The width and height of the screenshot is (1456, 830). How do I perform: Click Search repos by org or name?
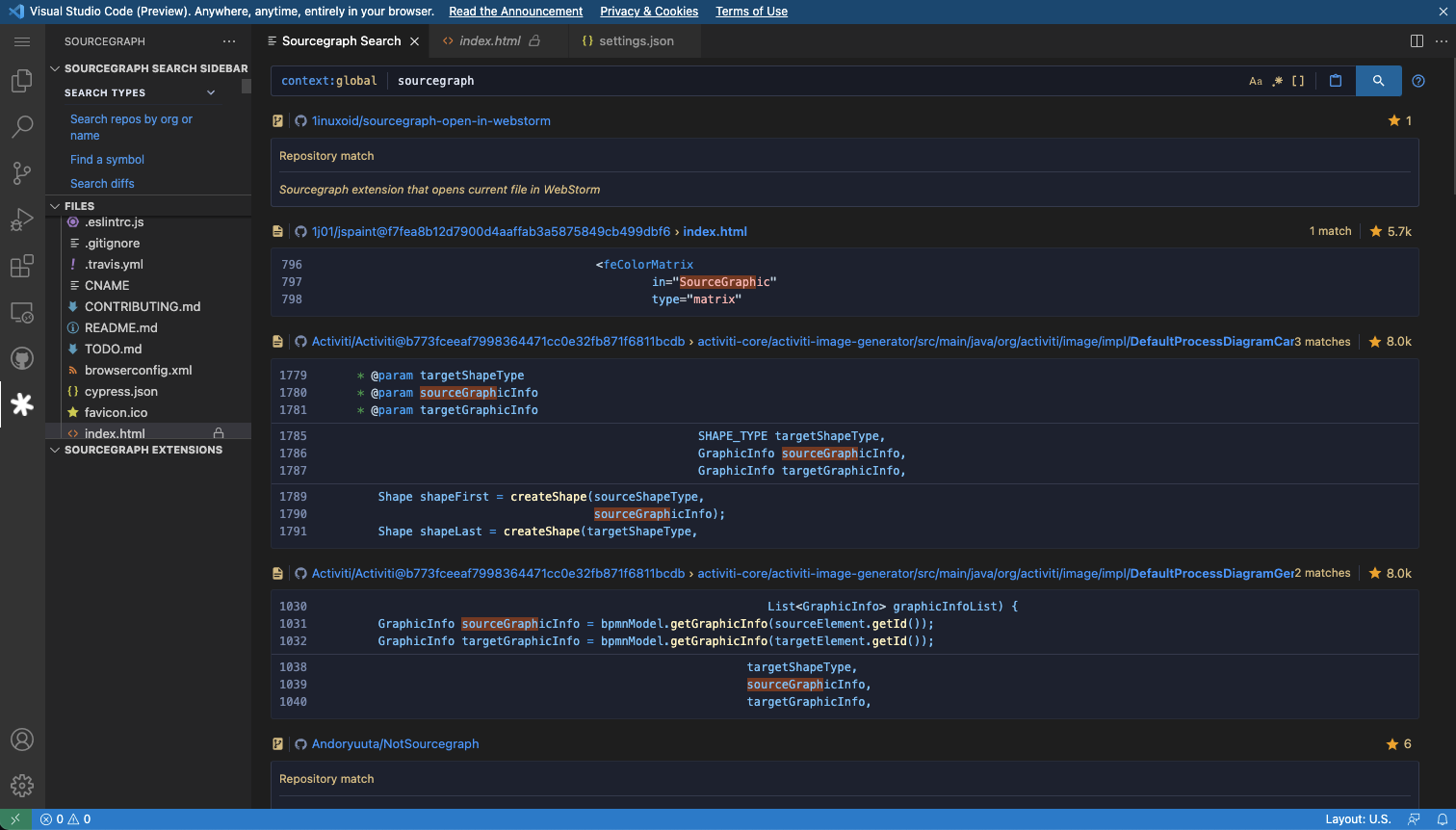pyautogui.click(x=132, y=127)
